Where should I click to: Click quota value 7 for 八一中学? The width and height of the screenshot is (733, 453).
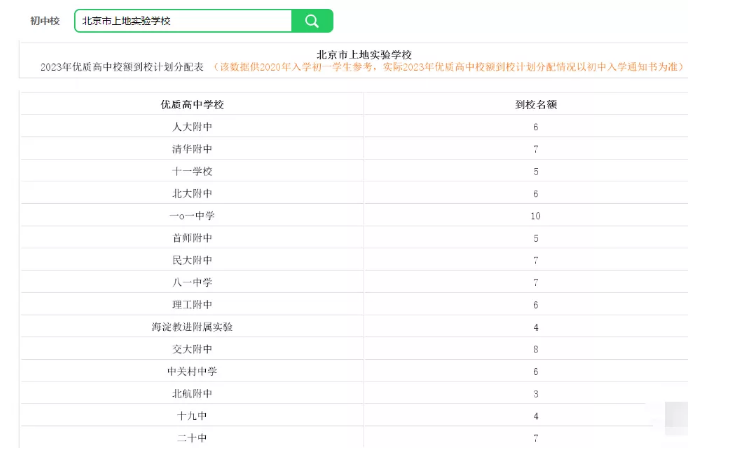point(536,283)
